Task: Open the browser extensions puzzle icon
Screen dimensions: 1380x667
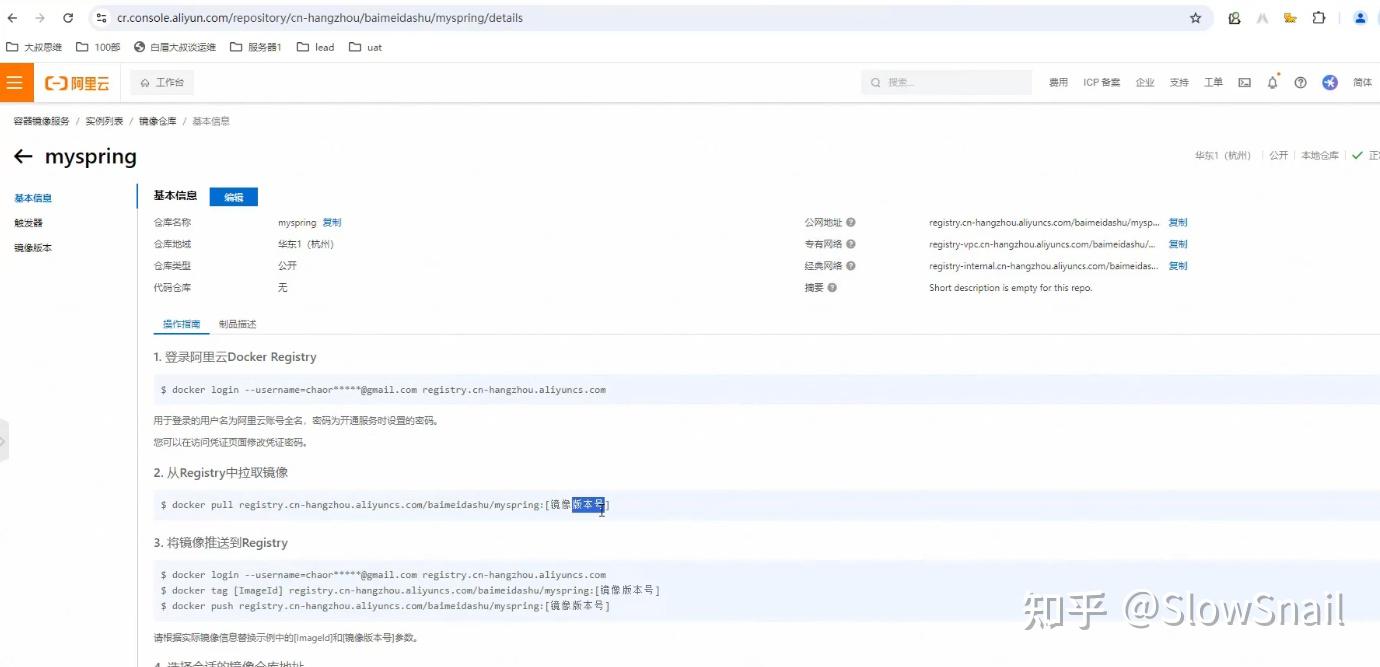Action: (1319, 17)
